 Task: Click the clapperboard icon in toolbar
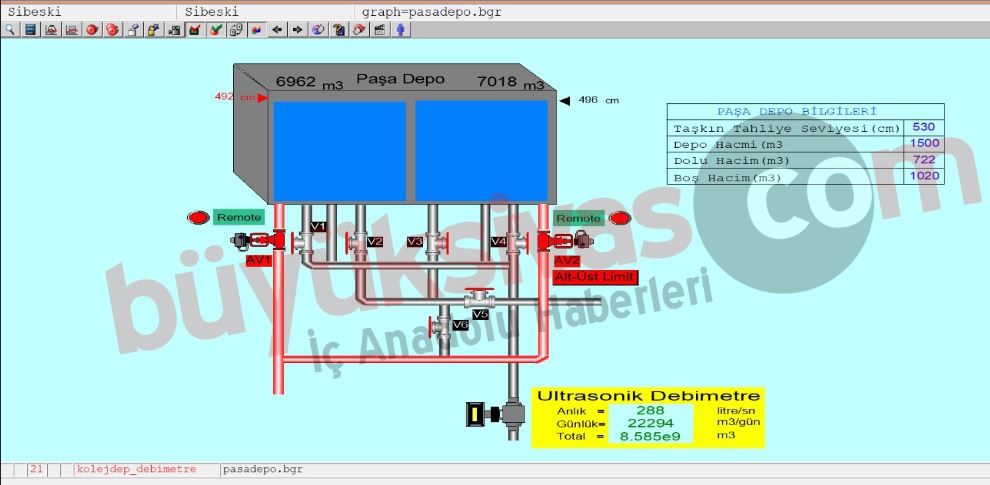(x=381, y=31)
